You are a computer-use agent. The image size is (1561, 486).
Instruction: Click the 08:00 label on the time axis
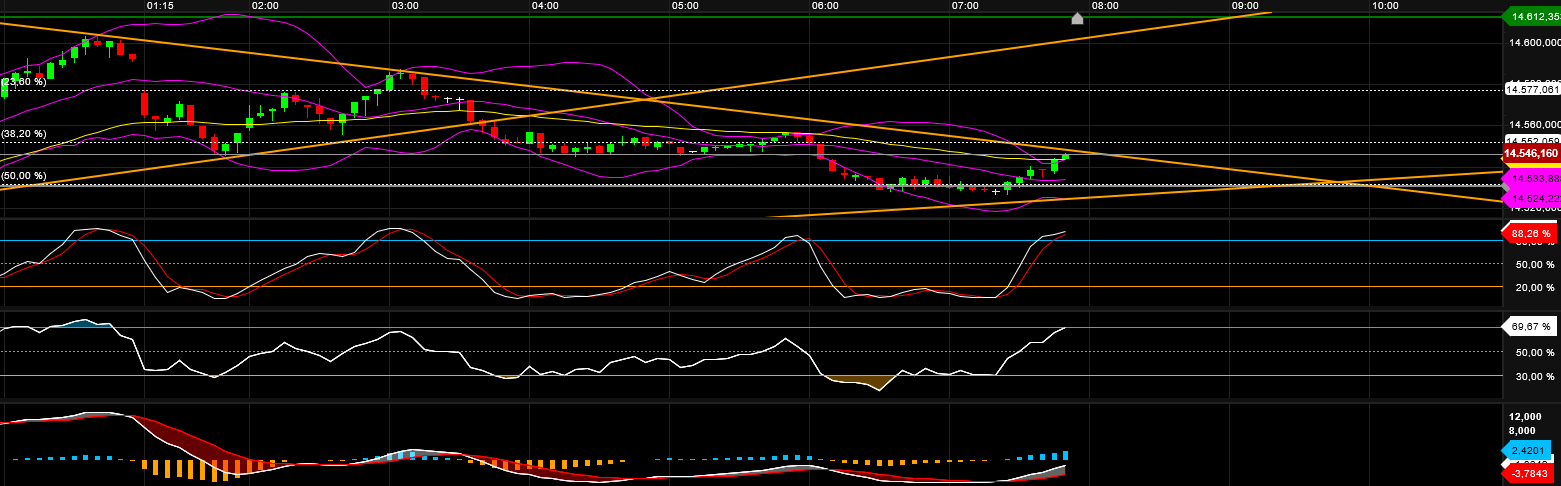point(1105,6)
